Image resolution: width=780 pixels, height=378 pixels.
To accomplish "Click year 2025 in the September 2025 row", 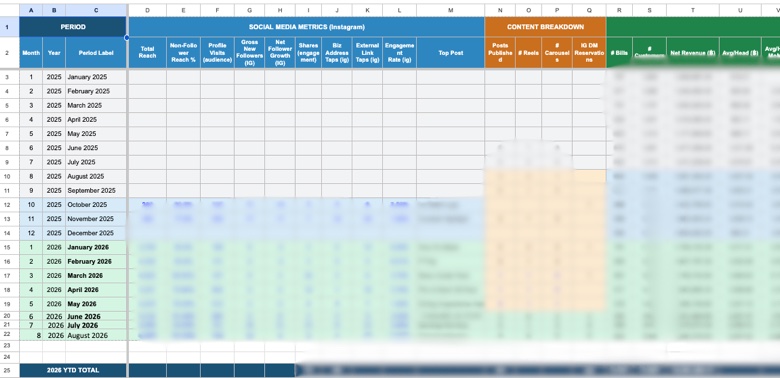I will click(x=54, y=190).
